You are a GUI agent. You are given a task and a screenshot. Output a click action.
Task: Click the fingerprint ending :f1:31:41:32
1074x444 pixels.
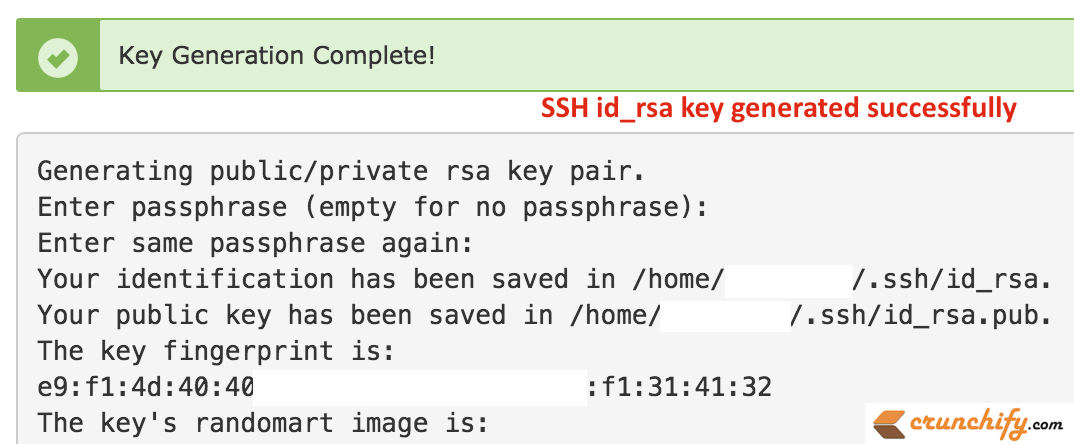pos(679,388)
